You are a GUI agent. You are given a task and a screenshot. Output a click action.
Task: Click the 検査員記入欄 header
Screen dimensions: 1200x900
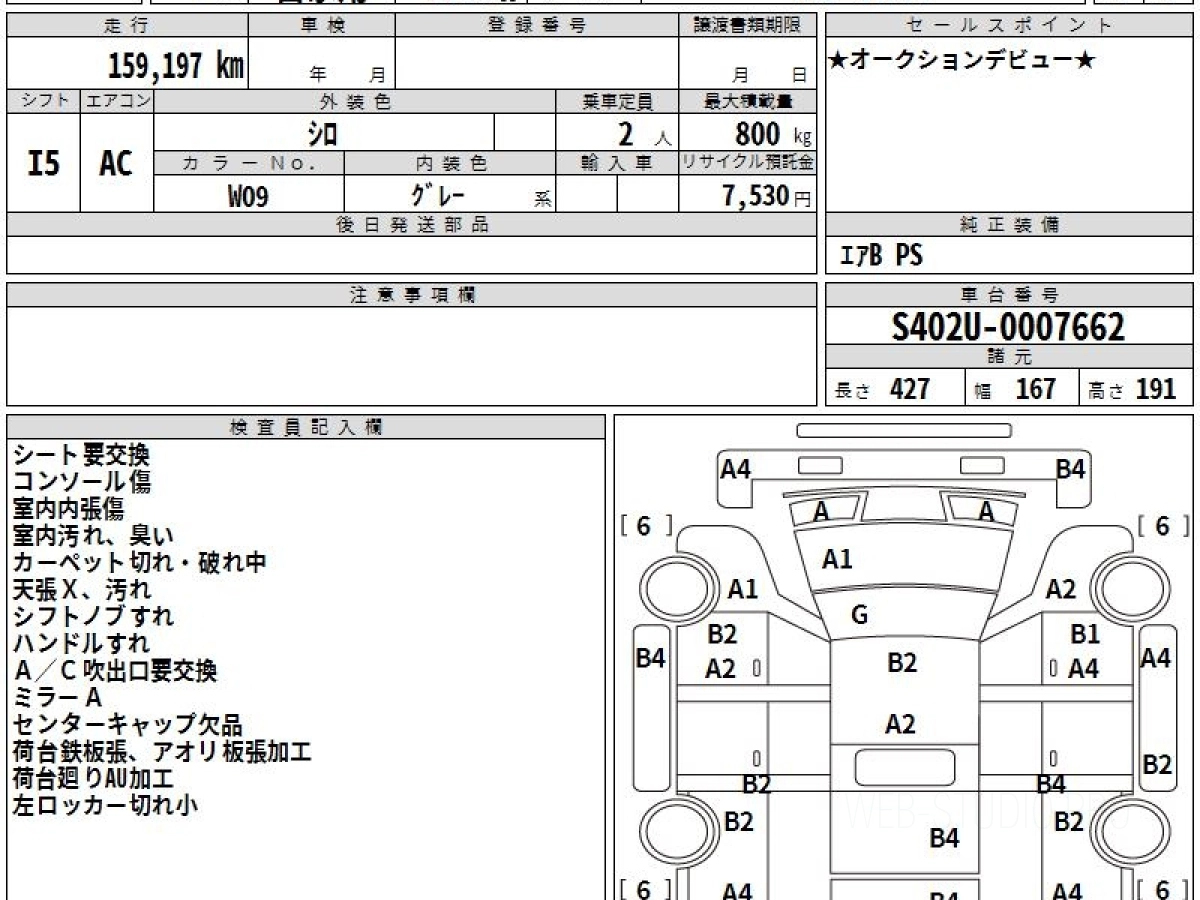pyautogui.click(x=306, y=427)
